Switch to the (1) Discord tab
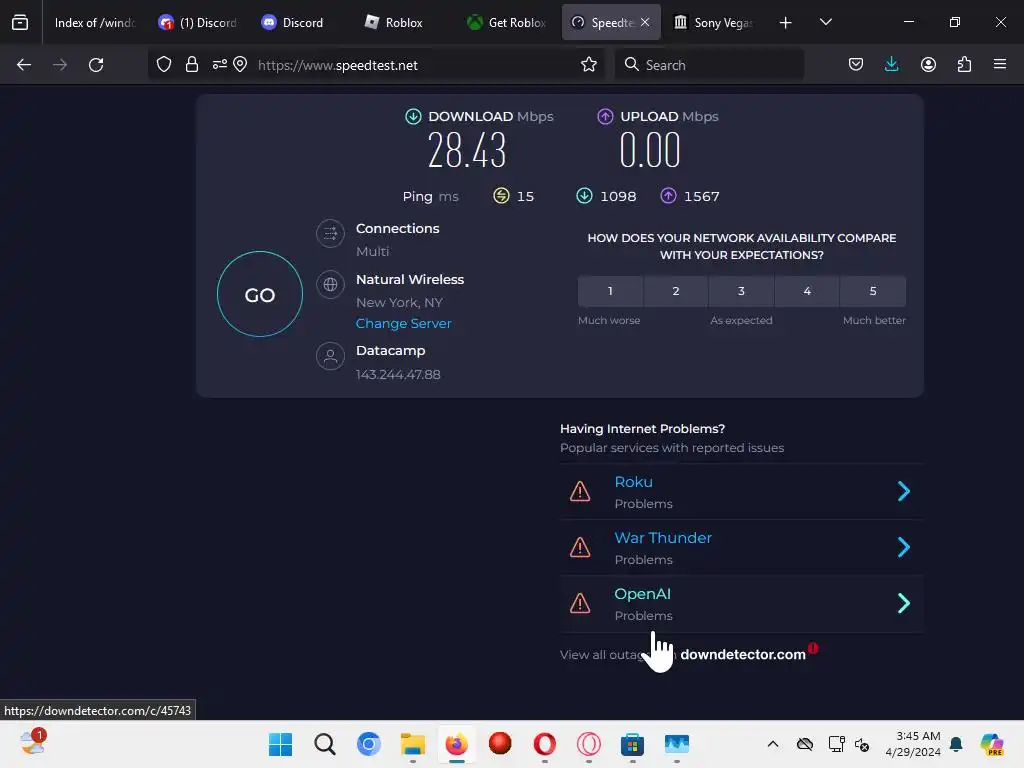 (x=198, y=23)
